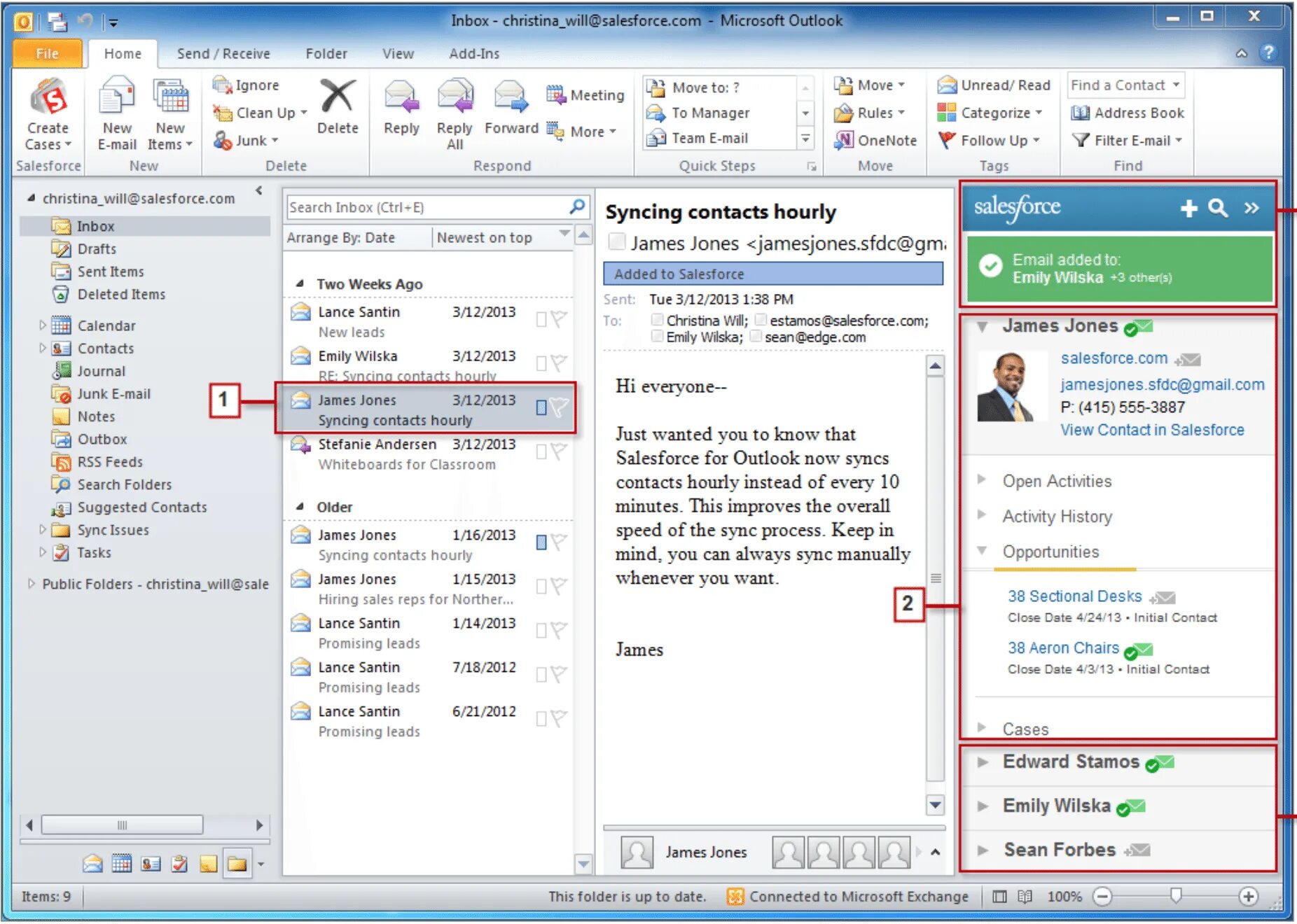This screenshot has height=924, width=1297.
Task: Click the search magnifier in Search Inbox
Action: [578, 207]
